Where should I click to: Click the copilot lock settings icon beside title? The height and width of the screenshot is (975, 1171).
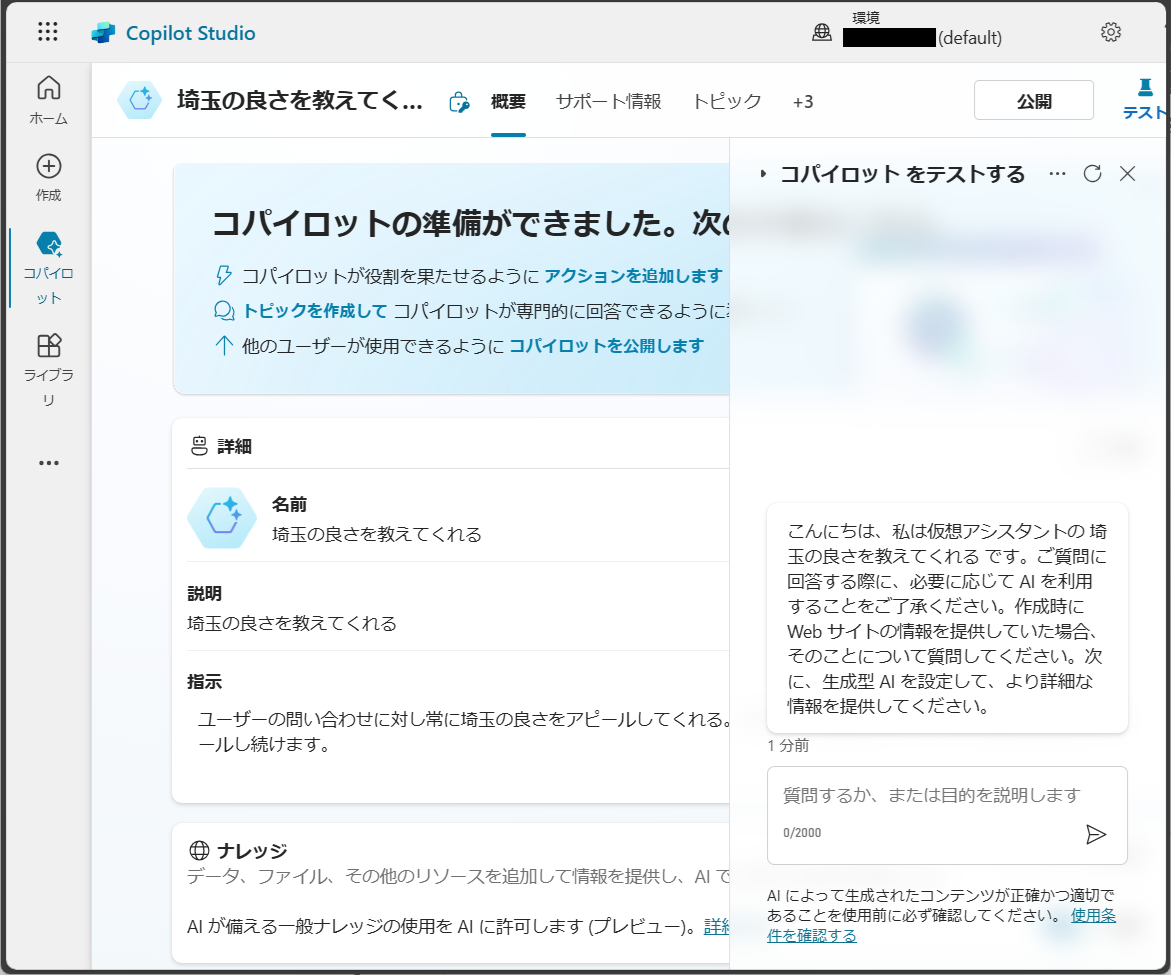459,102
